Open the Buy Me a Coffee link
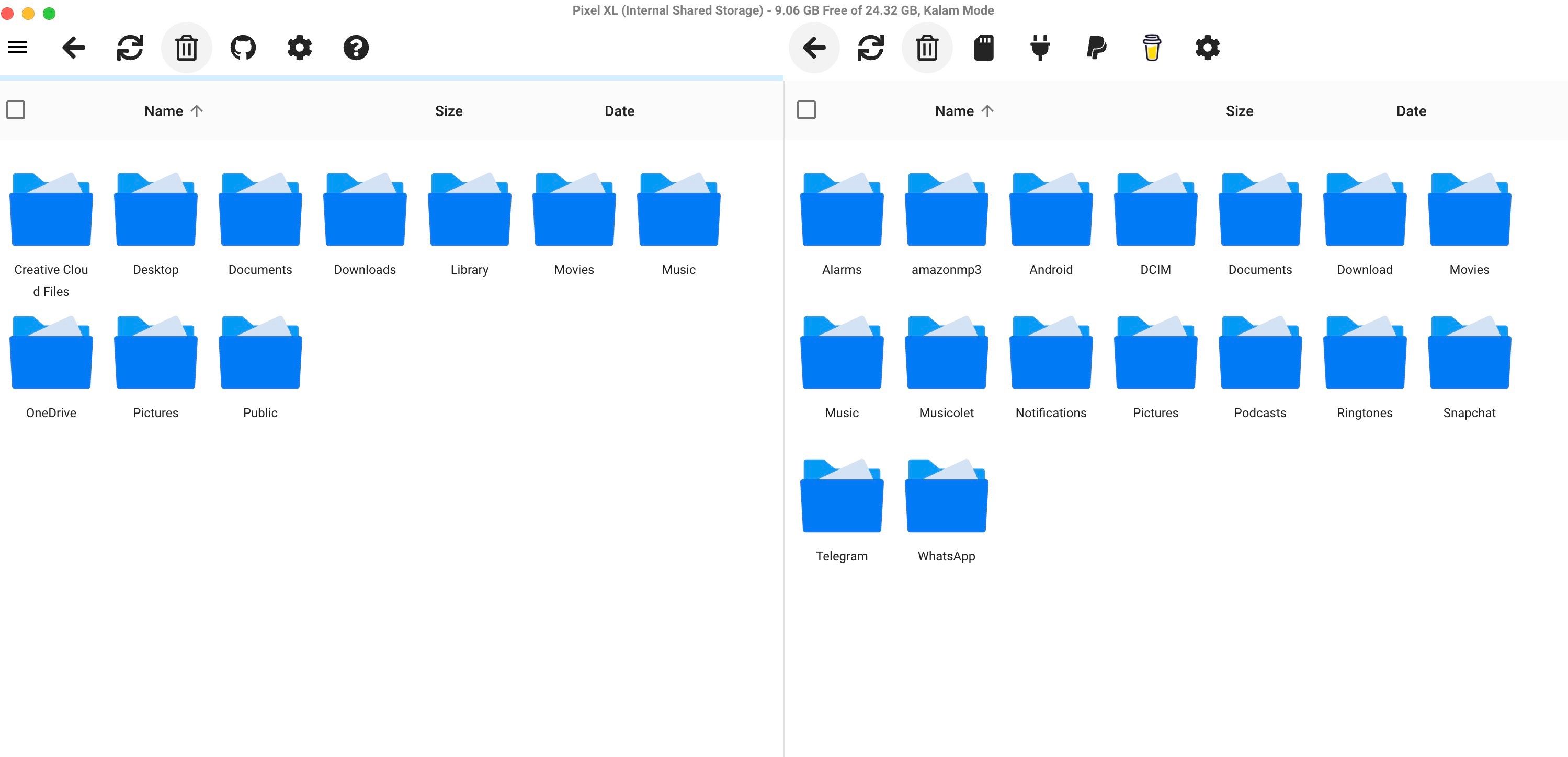 [1152, 48]
